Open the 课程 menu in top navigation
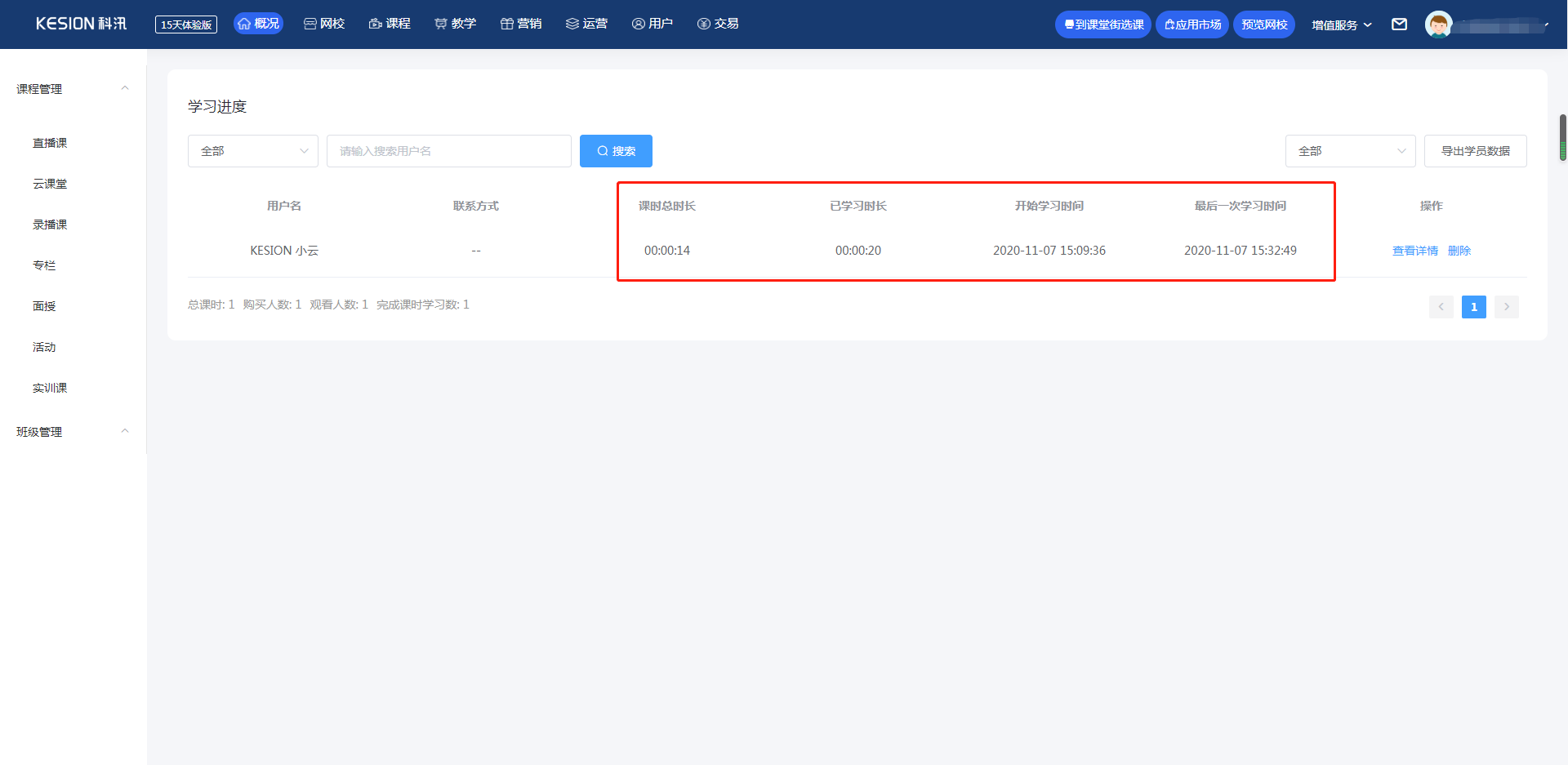 [390, 24]
